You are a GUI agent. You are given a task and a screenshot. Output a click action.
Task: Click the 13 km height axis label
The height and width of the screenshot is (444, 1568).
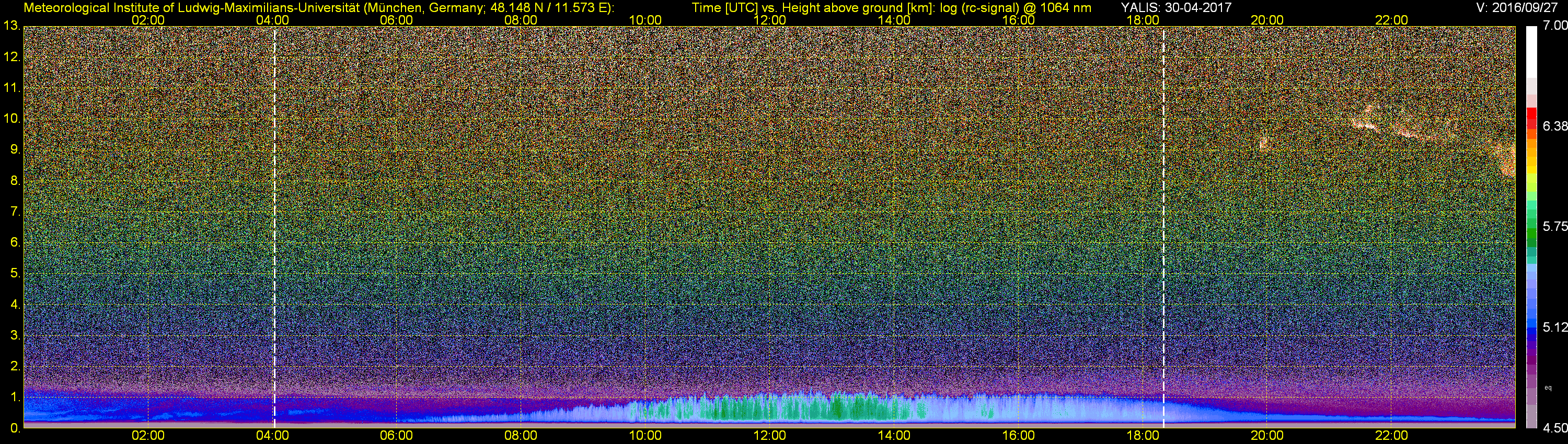point(11,26)
